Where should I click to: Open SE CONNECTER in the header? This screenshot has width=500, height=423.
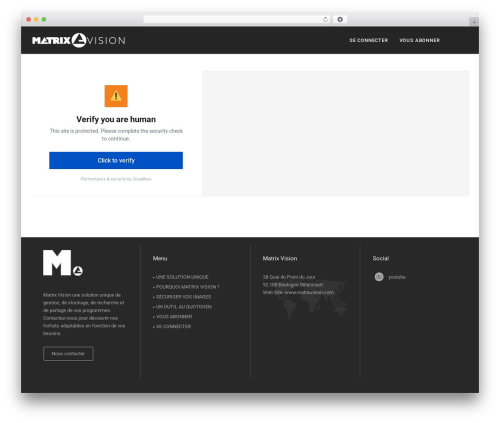[x=369, y=40]
